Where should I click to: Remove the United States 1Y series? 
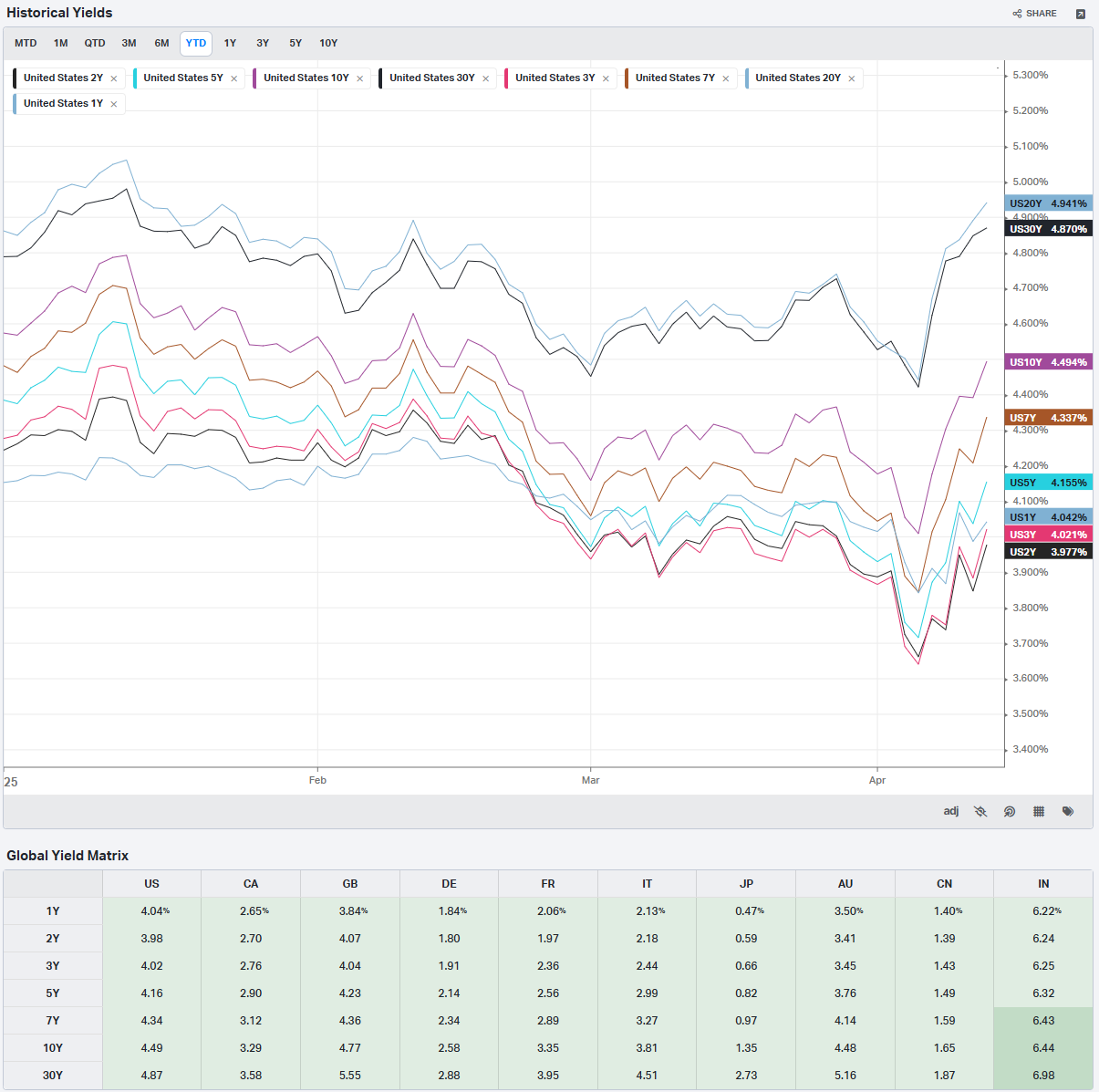[114, 104]
